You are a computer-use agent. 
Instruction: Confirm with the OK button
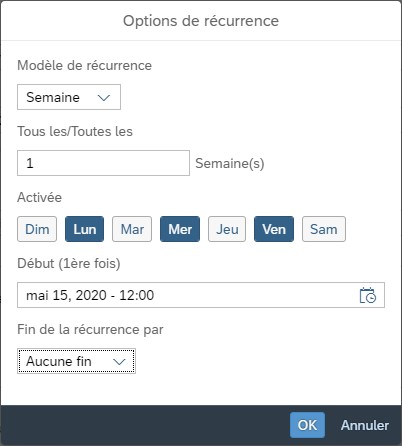click(x=307, y=425)
